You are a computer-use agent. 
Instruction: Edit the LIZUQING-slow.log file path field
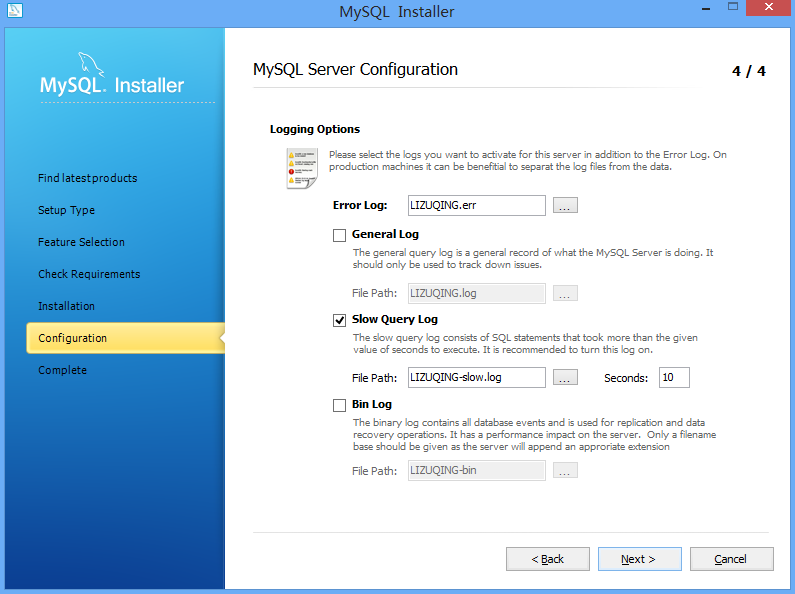(x=477, y=378)
